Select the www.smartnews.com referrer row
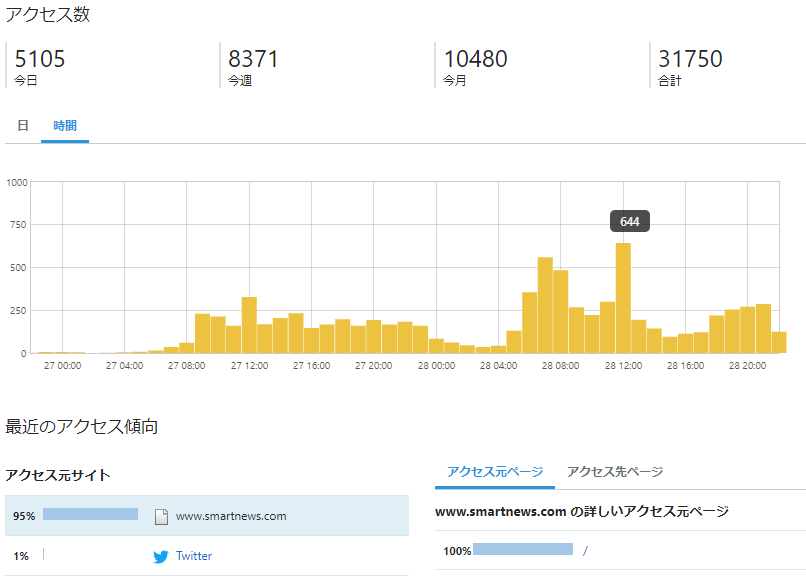This screenshot has width=806, height=578. (207, 516)
